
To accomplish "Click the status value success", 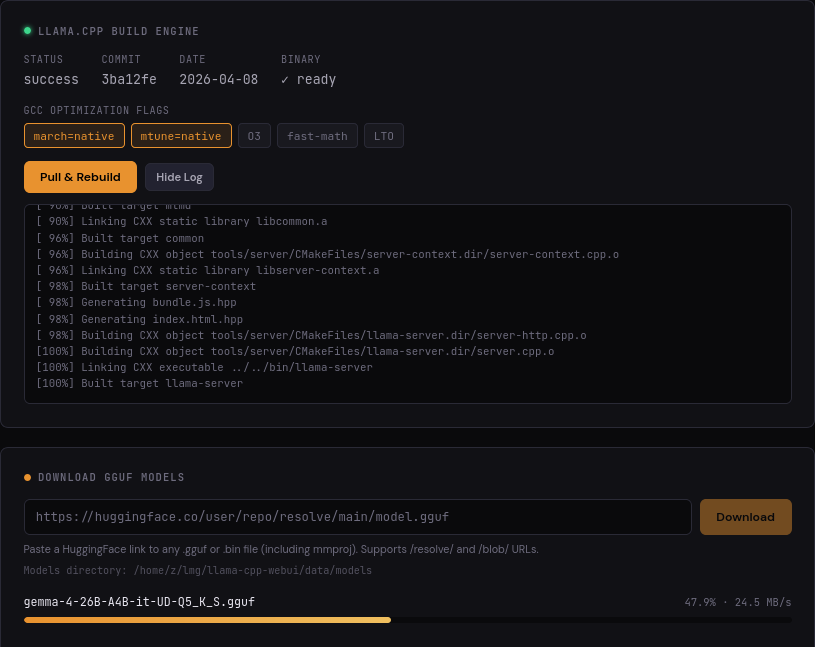I will 51,80.
